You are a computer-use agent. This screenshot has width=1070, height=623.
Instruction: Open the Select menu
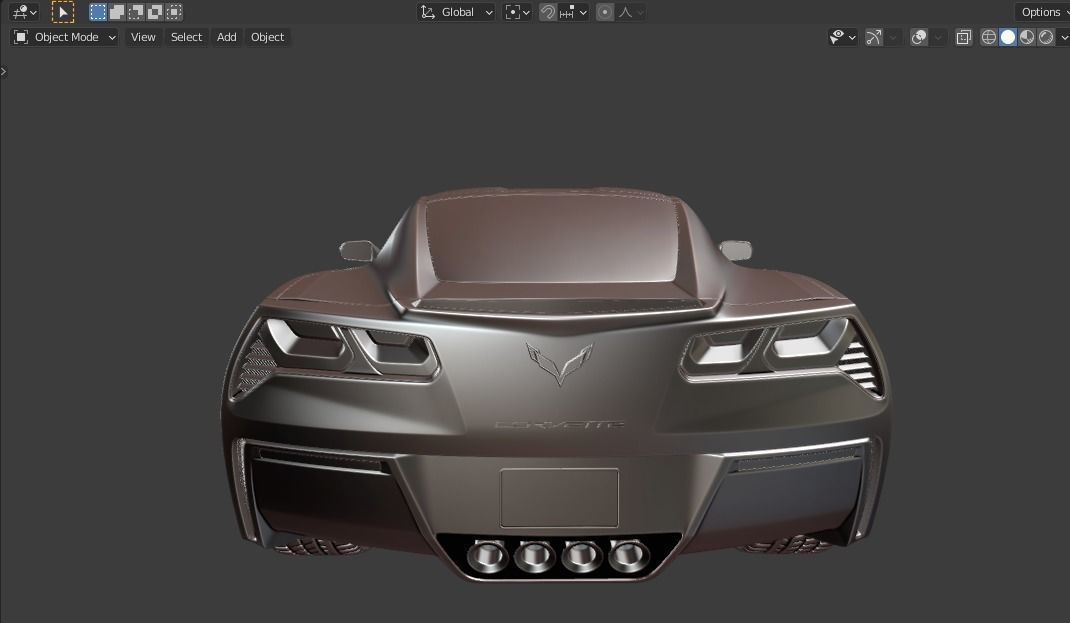(x=186, y=37)
